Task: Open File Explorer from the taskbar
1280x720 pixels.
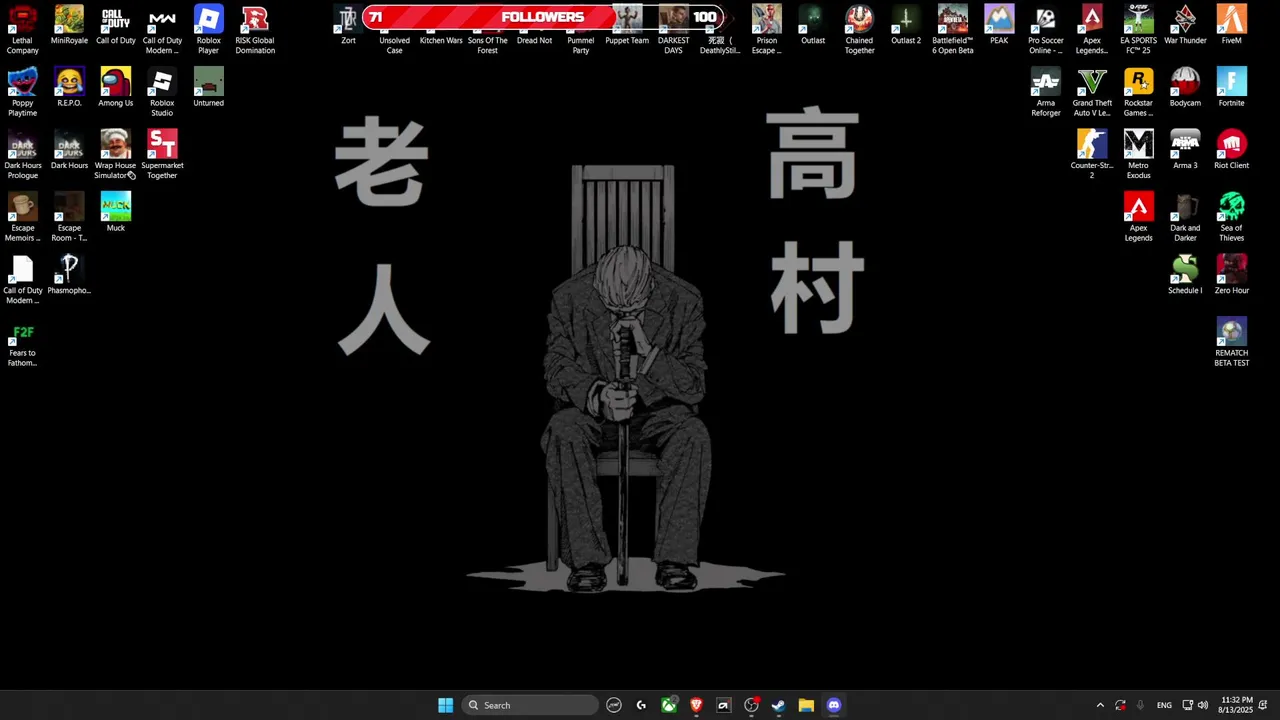Action: coord(806,705)
